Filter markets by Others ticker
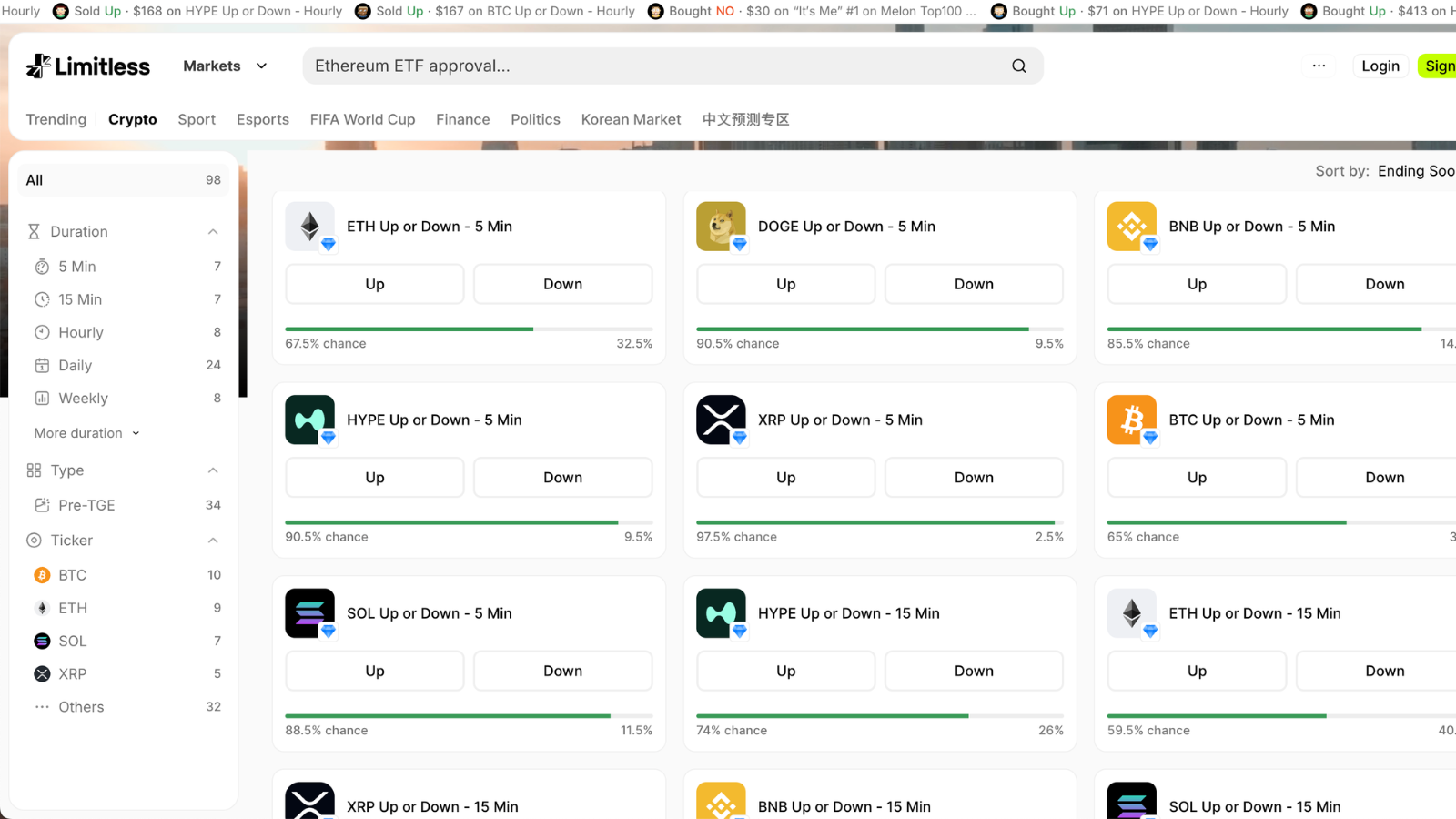 (x=127, y=707)
